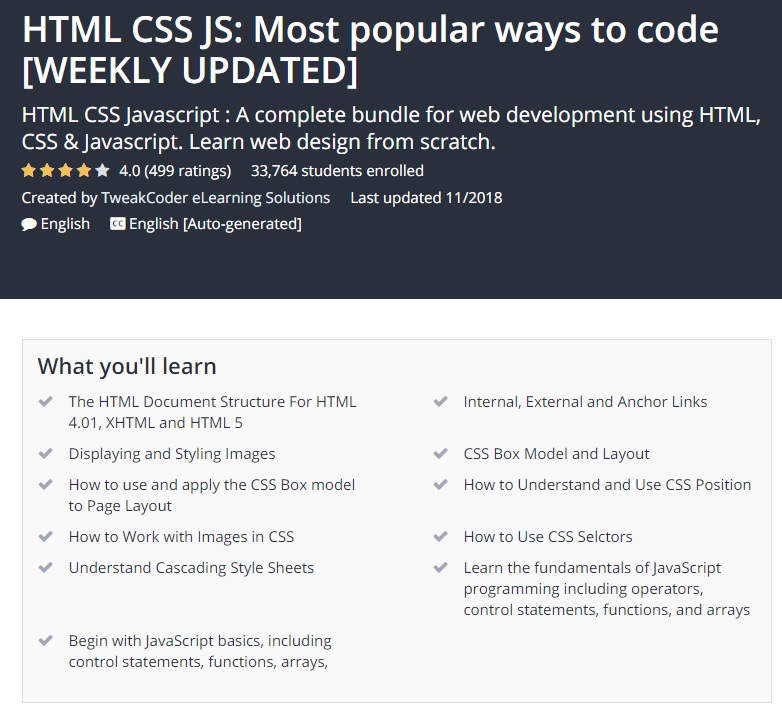Click Learn the fundamentals of JavaScript item
The image size is (782, 720).
click(606, 588)
